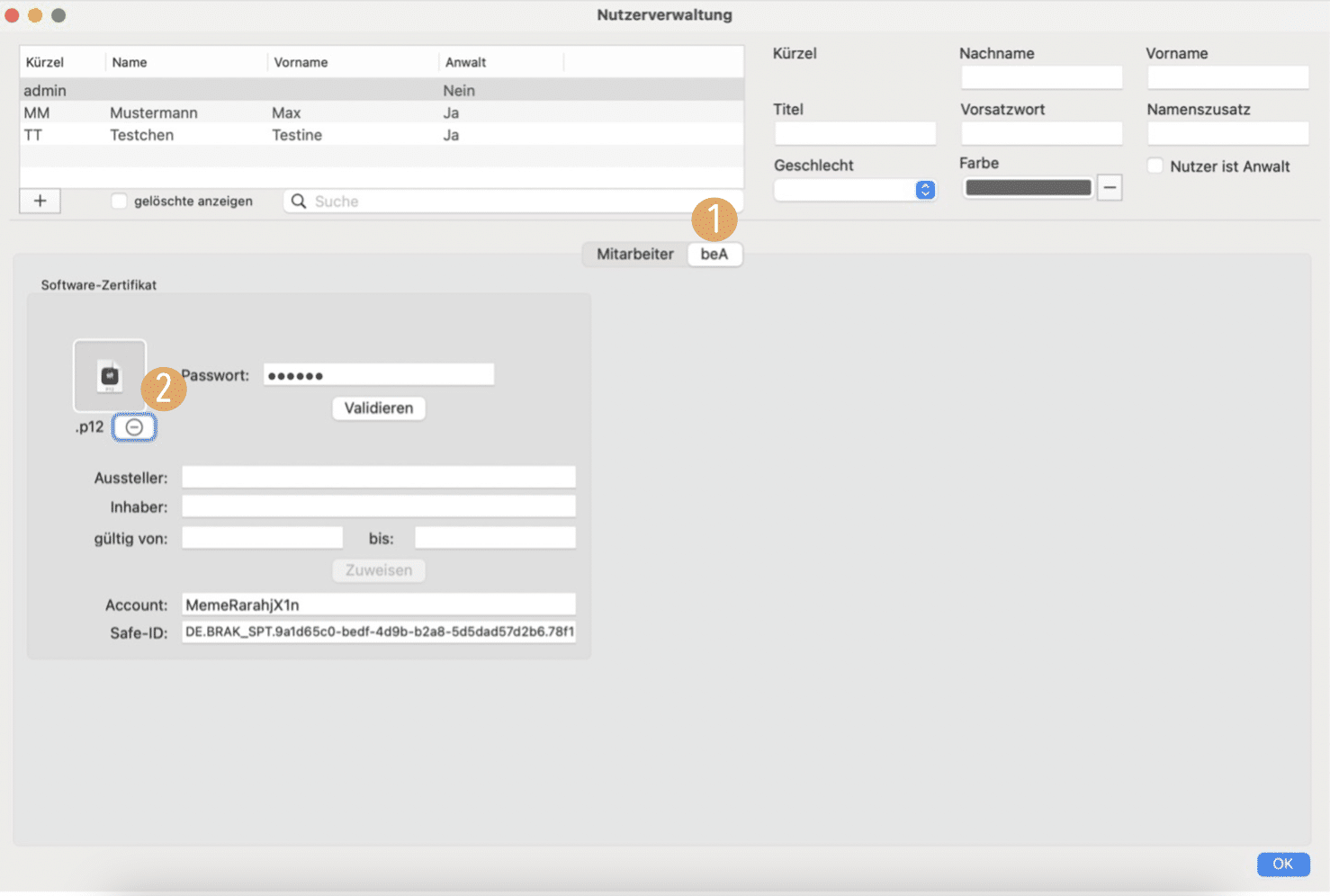Click the Namenszusatz input field
The height and width of the screenshot is (896, 1330).
1228,133
